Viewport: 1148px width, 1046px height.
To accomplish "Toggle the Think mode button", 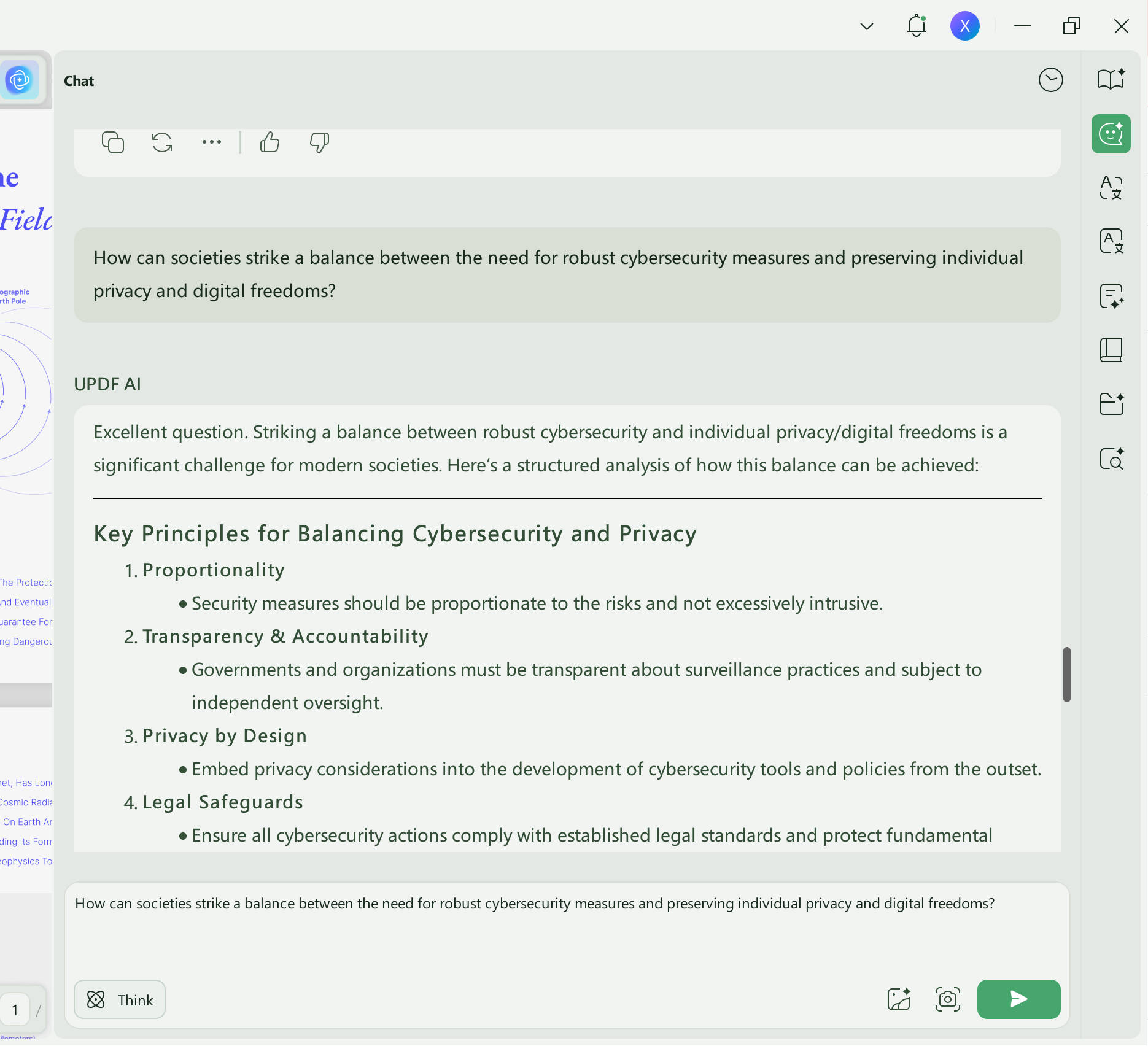I will point(120,999).
